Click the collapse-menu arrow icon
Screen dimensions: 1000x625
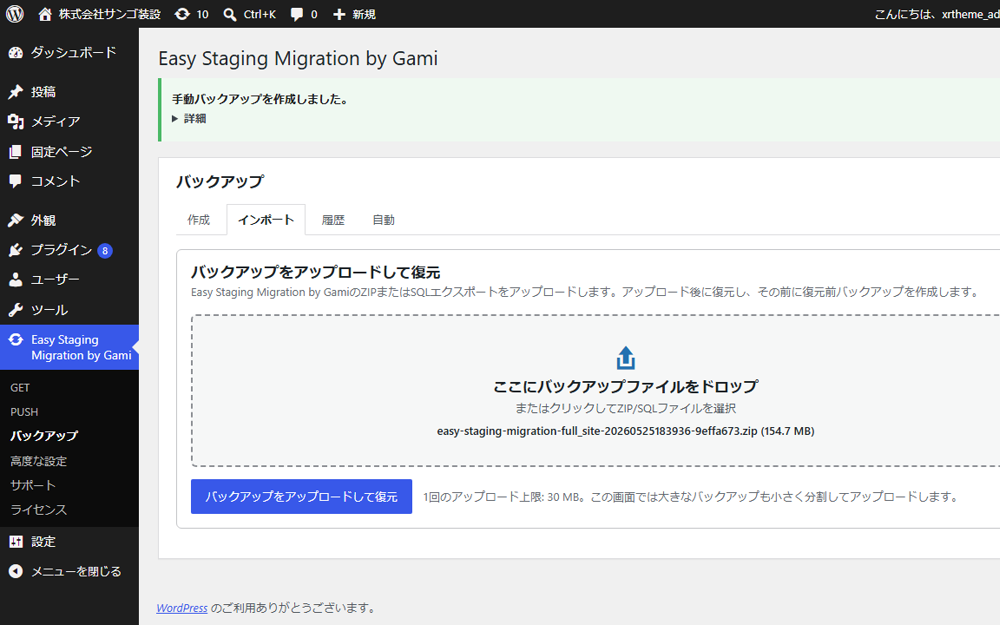[16, 571]
